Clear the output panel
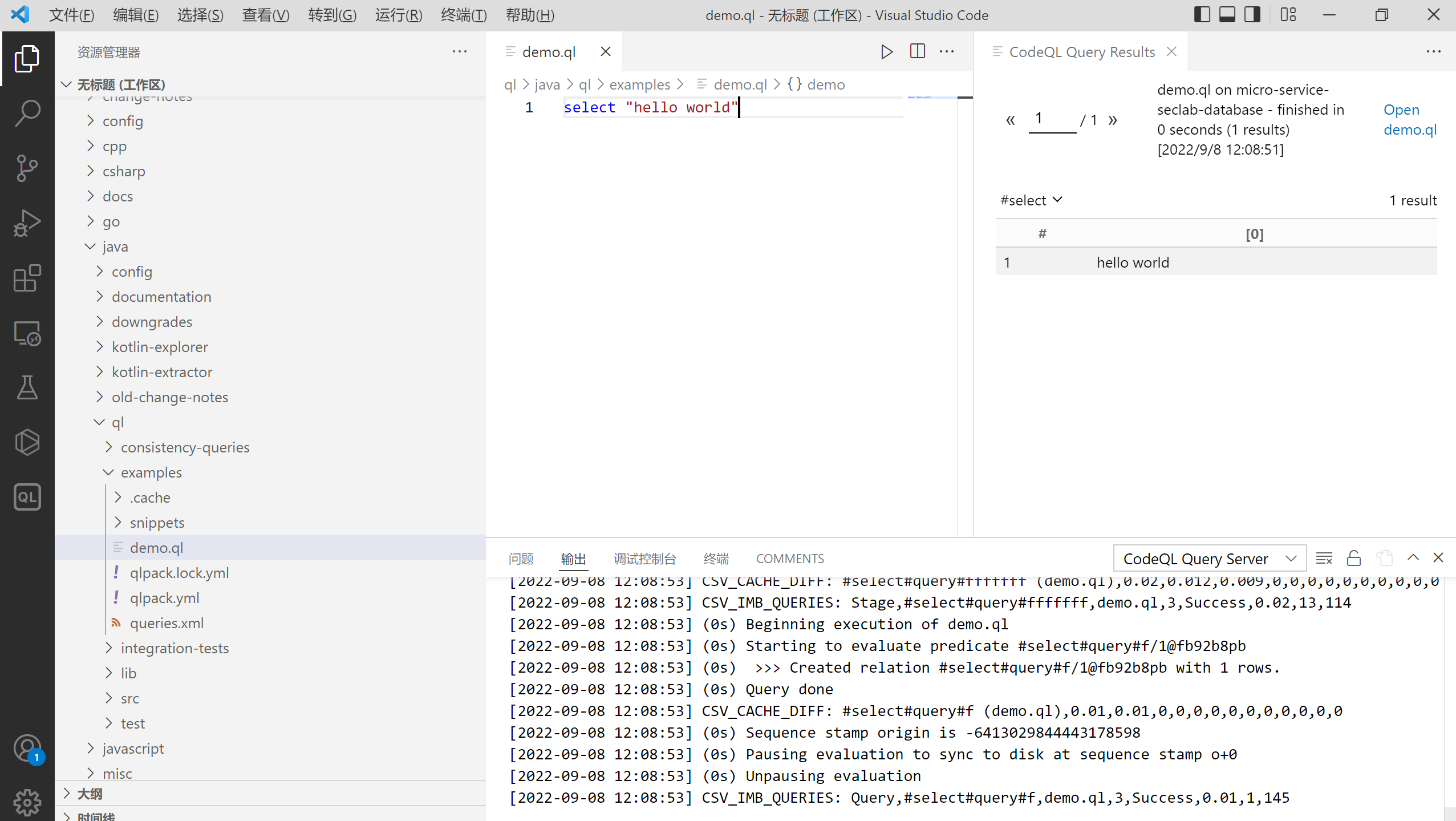The height and width of the screenshot is (821, 1456). (x=1324, y=558)
